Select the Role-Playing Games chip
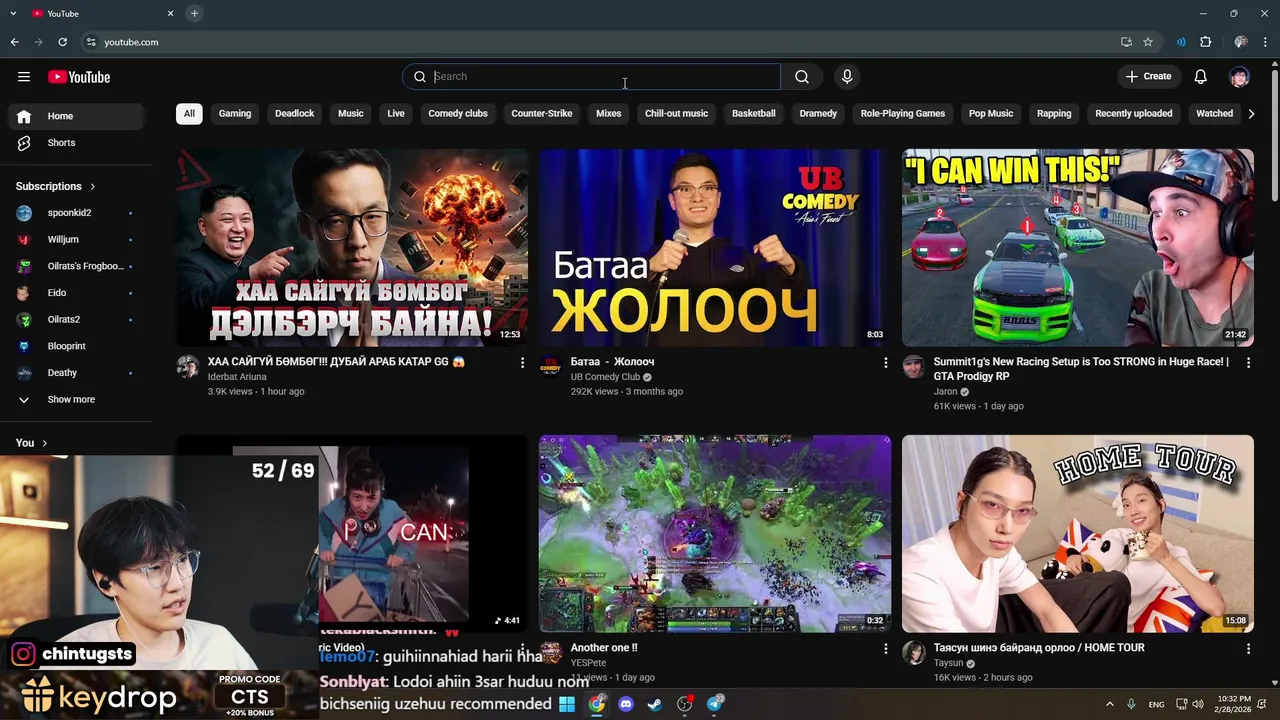The width and height of the screenshot is (1280, 720). click(903, 113)
